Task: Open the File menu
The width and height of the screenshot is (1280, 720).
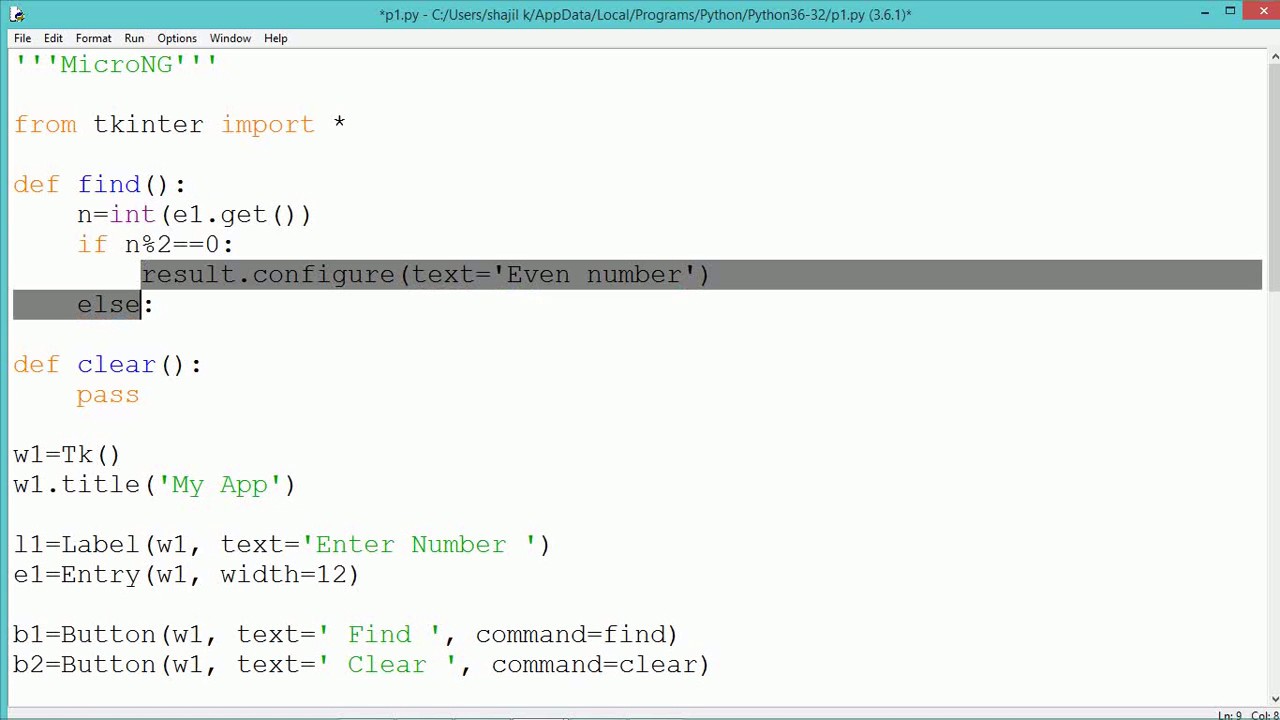Action: pyautogui.click(x=22, y=38)
